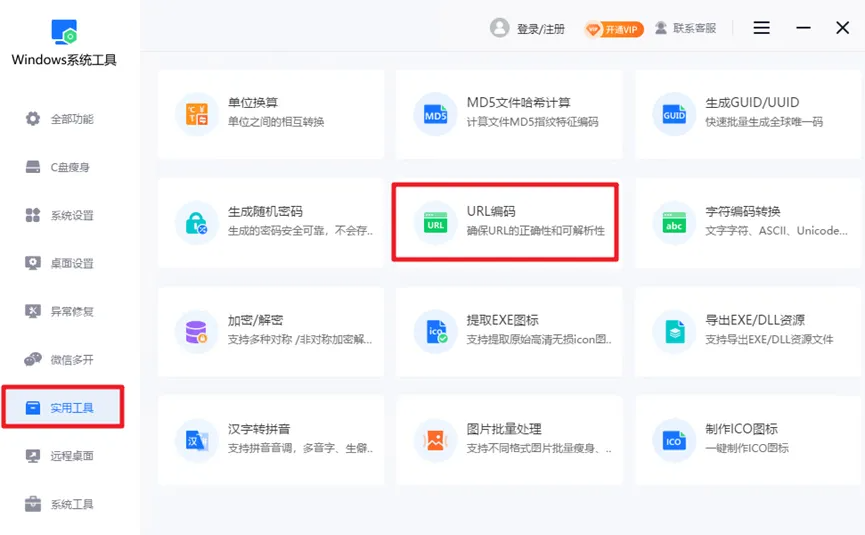Click the 全部功能 gear icon
The height and width of the screenshot is (535, 865).
(x=33, y=119)
